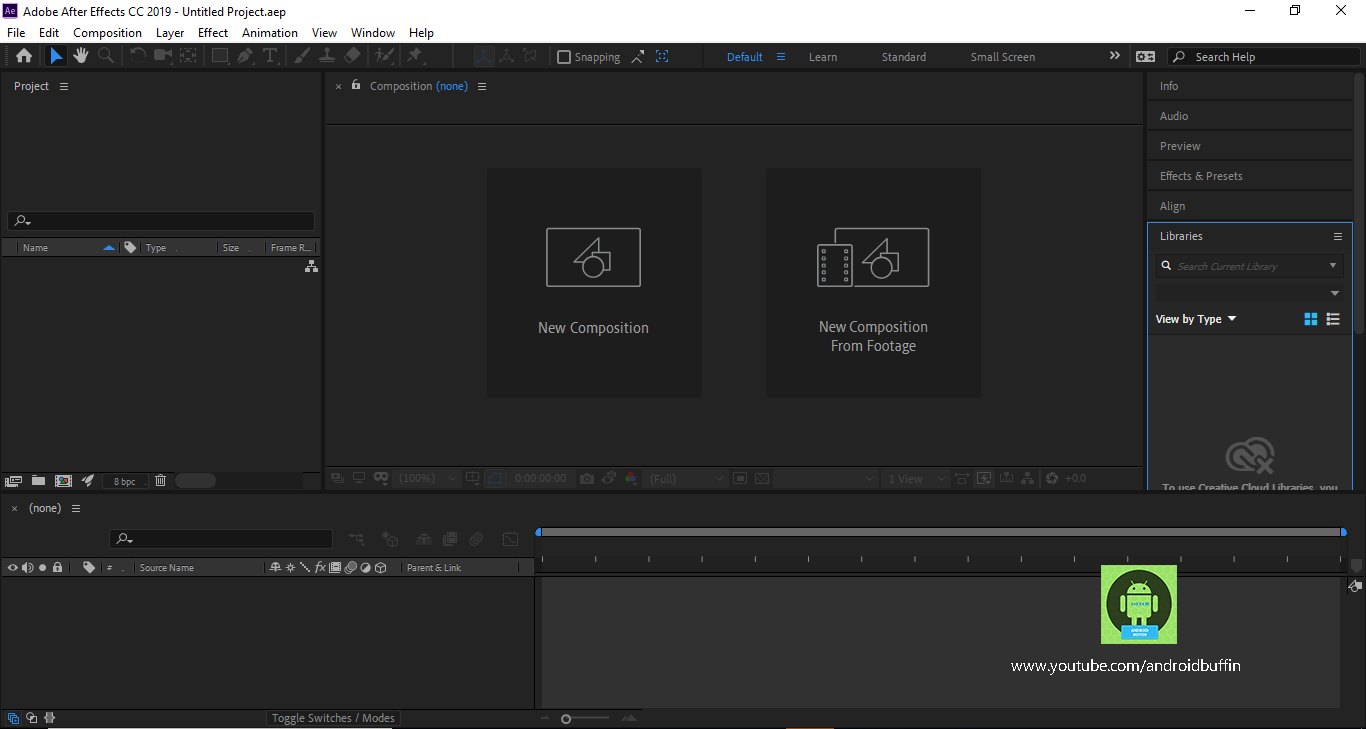The image size is (1366, 729).
Task: Open the magnification (100%) dropdown
Action: 428,479
